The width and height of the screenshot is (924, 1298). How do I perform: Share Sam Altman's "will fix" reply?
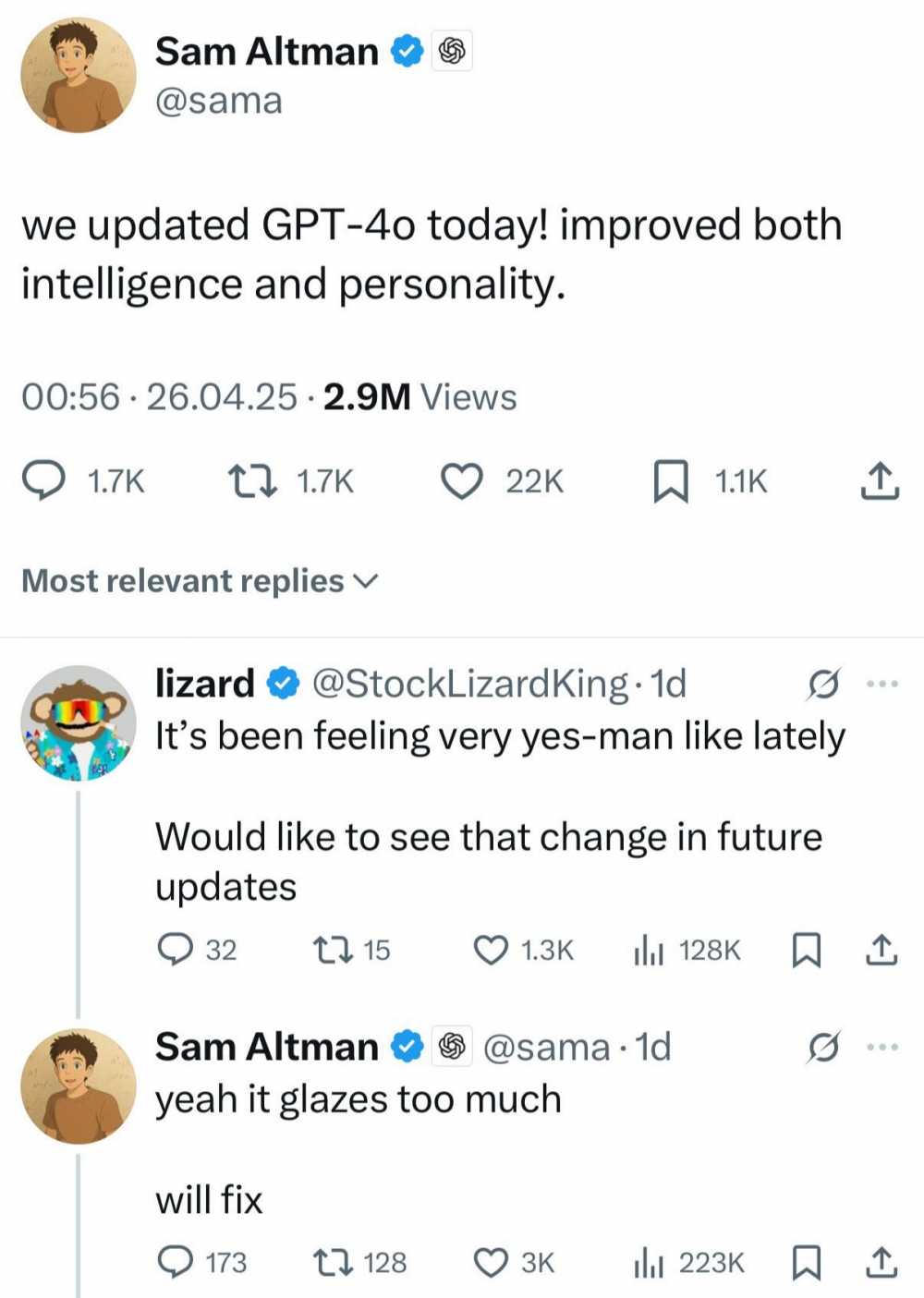click(x=881, y=1262)
